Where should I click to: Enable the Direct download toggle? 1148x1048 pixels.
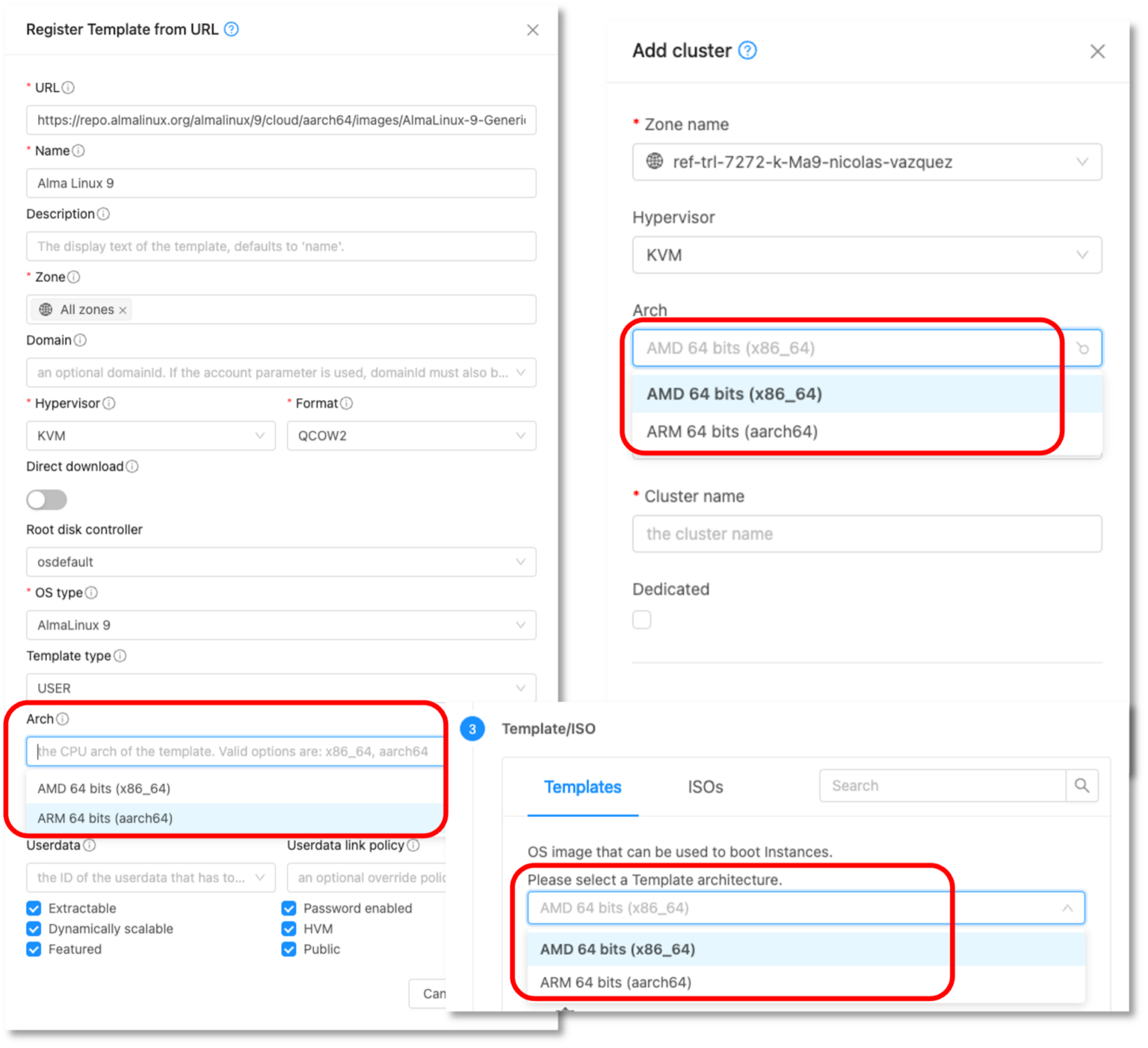(x=46, y=499)
